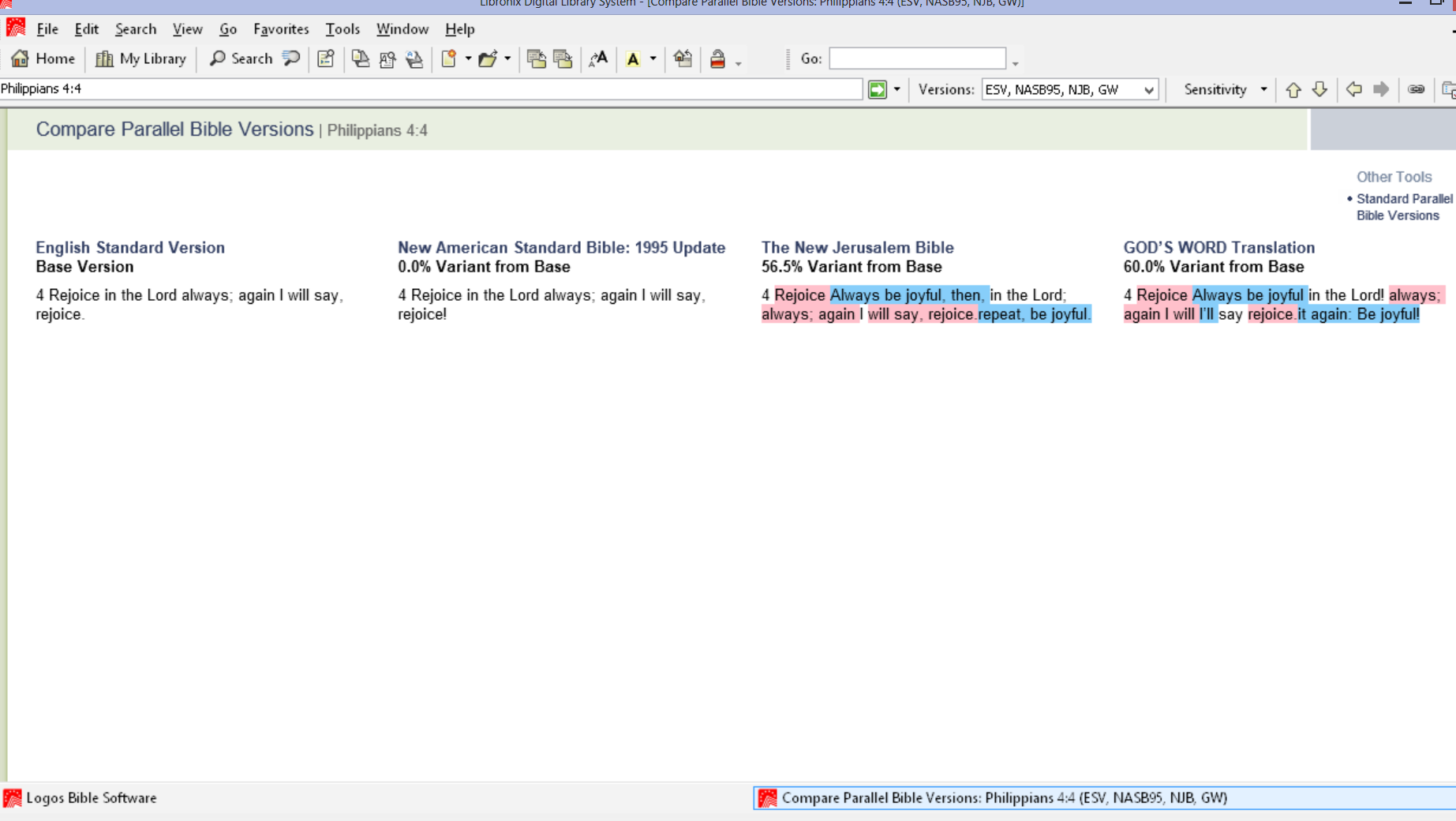The image size is (1456, 821).
Task: Click the "Other Tools" heading
Action: coord(1394,177)
